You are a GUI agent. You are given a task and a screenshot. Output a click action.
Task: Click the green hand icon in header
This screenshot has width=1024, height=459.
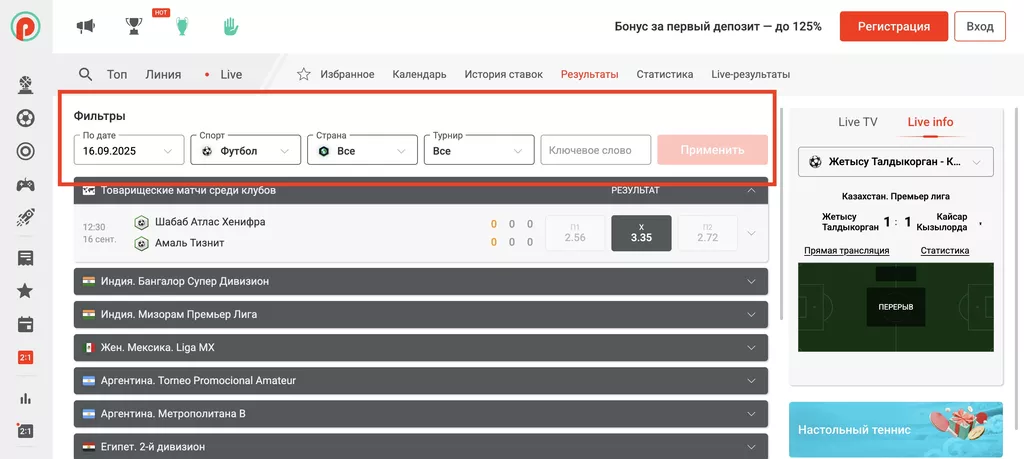click(x=230, y=26)
